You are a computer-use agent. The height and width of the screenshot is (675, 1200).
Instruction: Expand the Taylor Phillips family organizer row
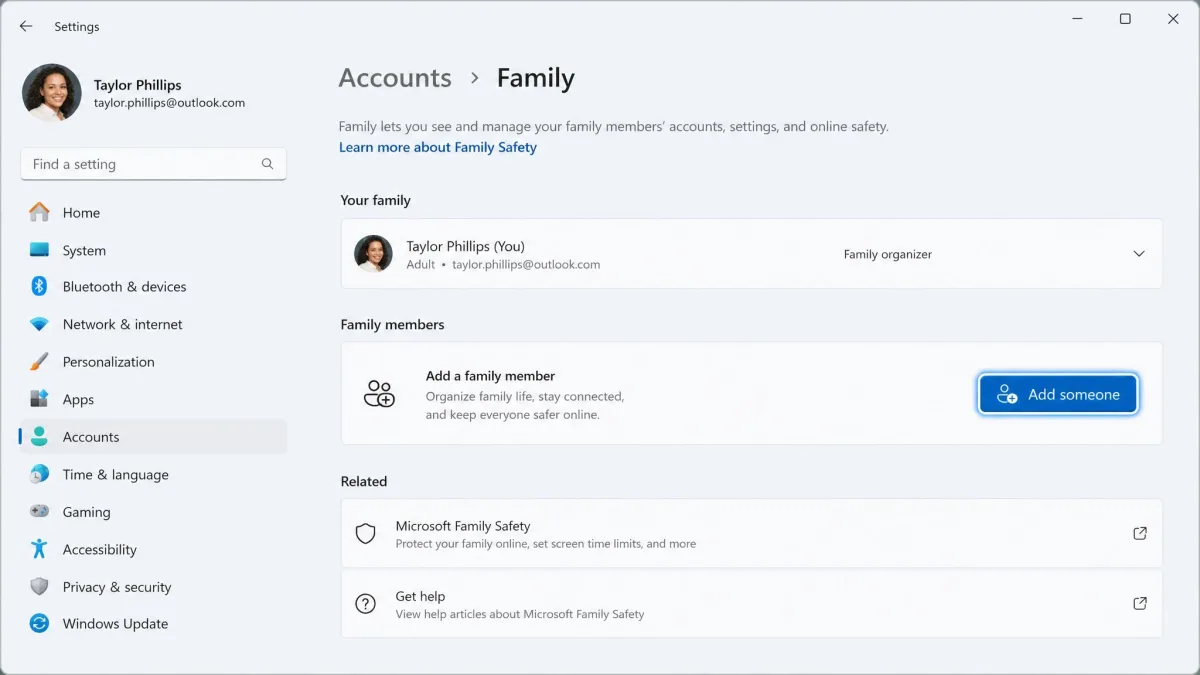pos(1139,254)
